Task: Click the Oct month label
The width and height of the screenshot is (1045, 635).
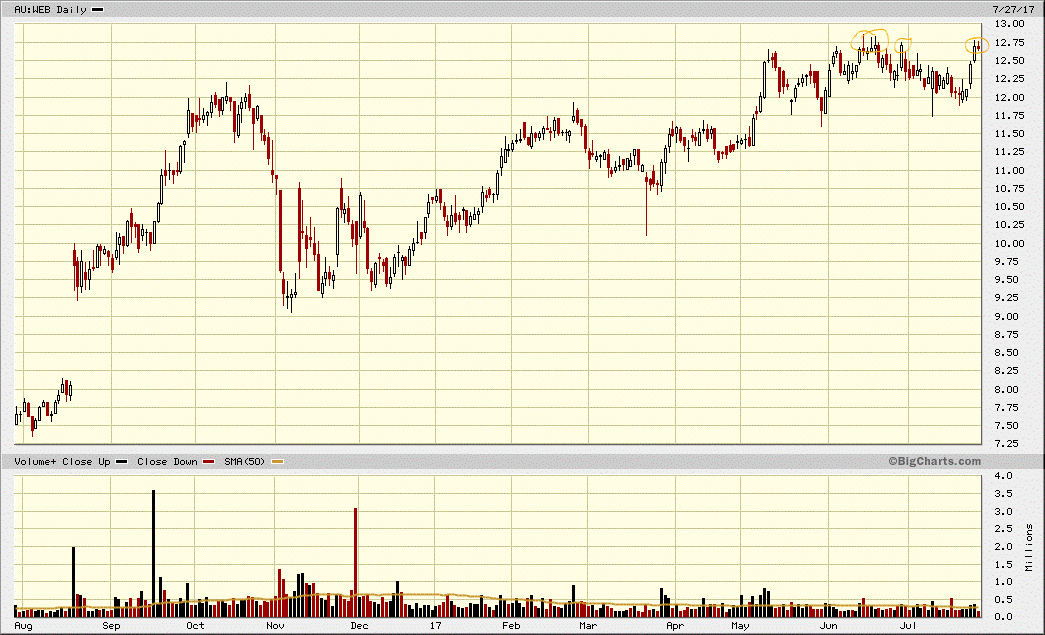Action: tap(195, 626)
